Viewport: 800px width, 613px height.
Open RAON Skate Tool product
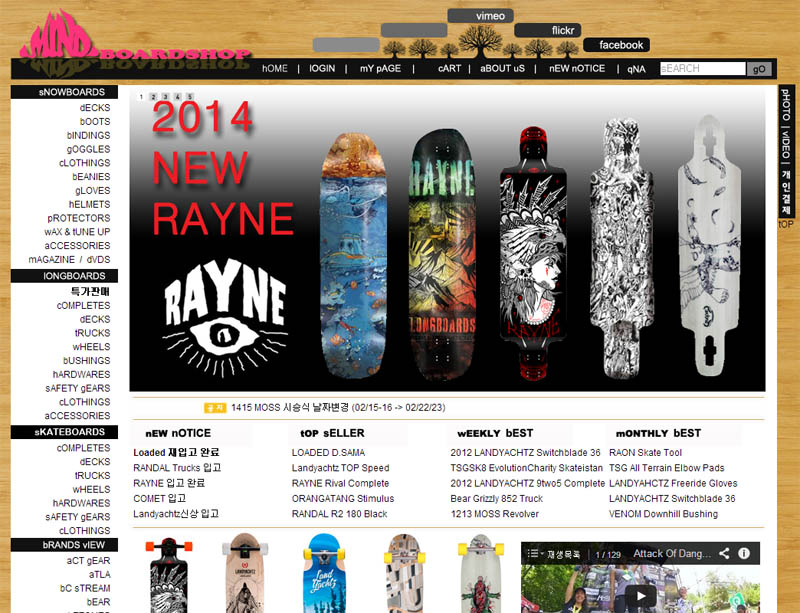(645, 452)
